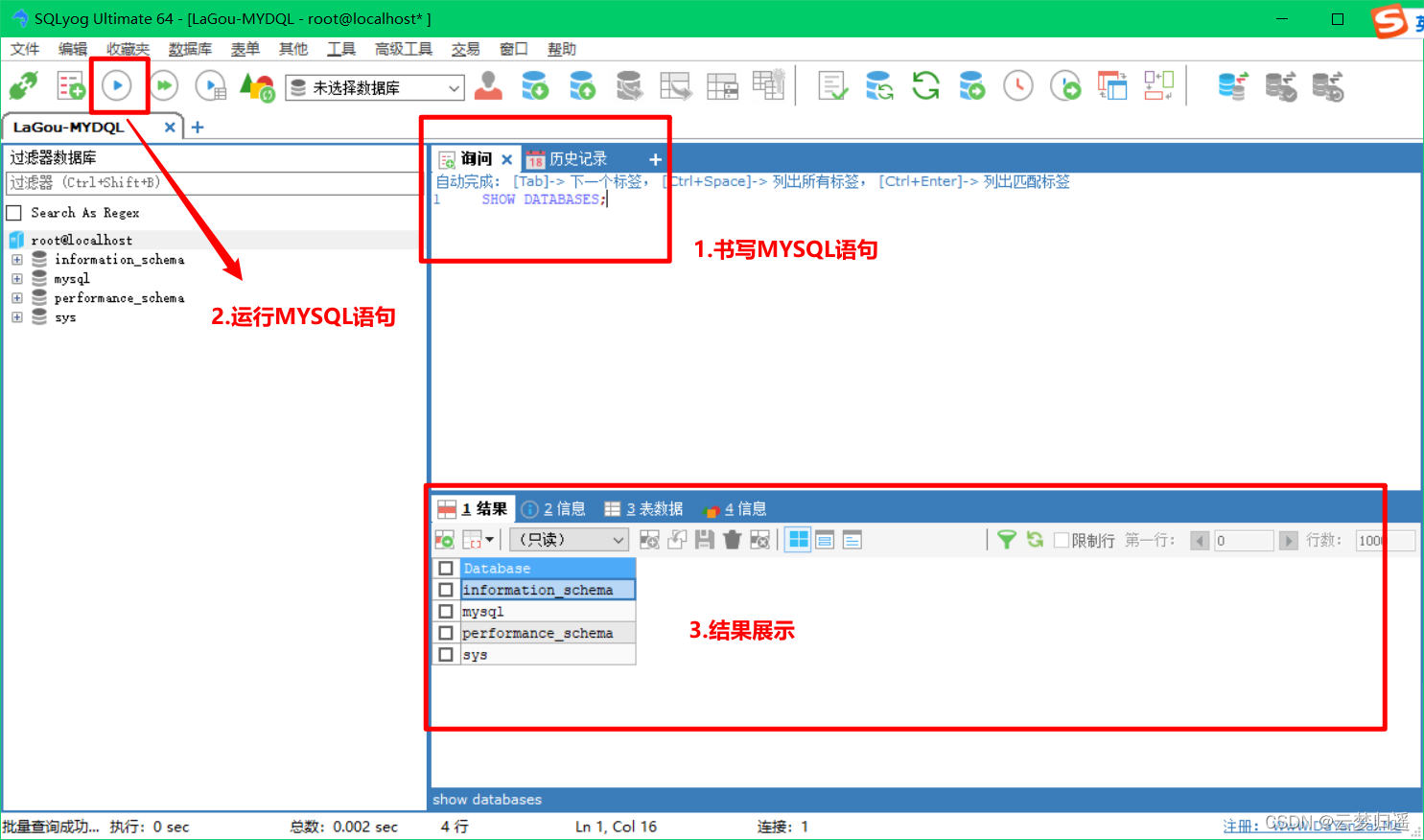Click the 过滤器 database filter input
This screenshot has height=840, width=1424.
point(212,182)
